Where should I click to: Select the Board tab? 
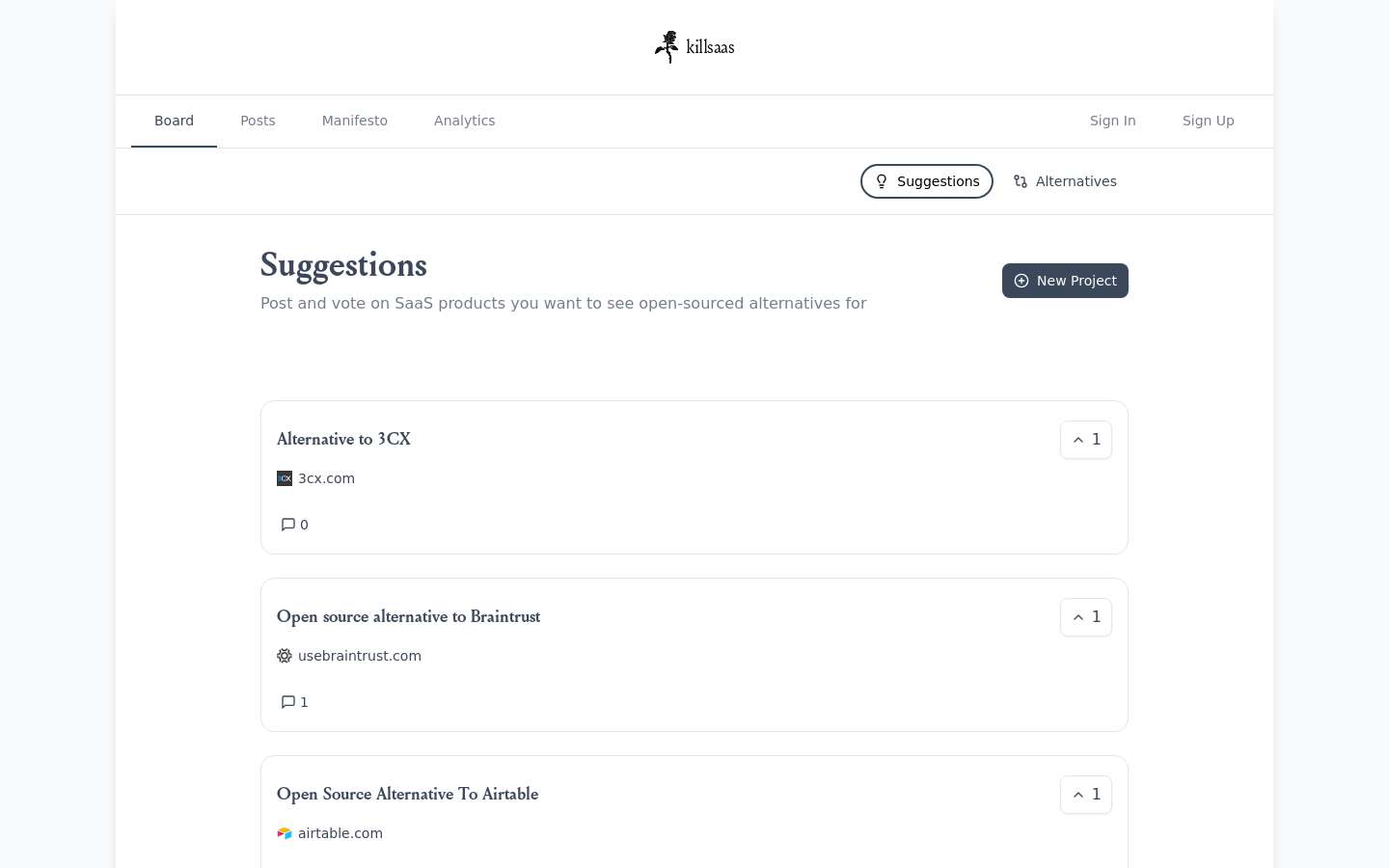tap(174, 121)
